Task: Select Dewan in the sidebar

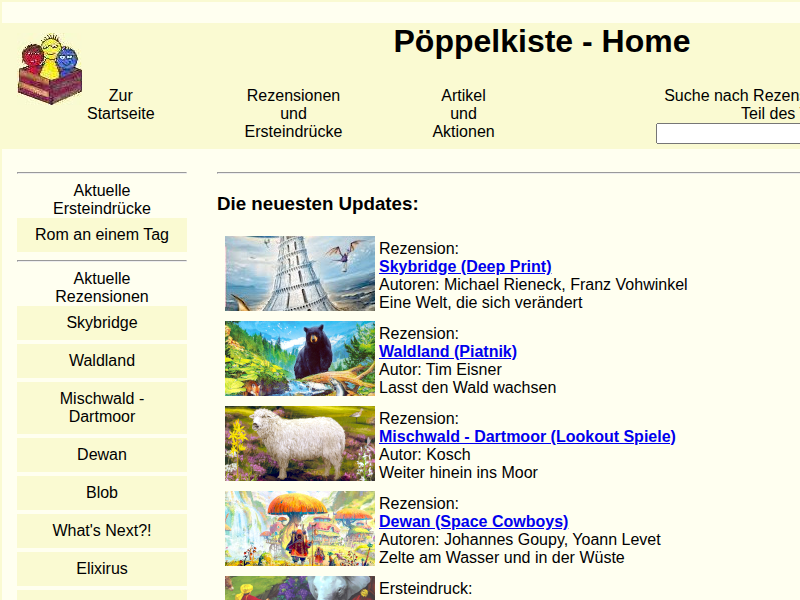Action: [102, 455]
